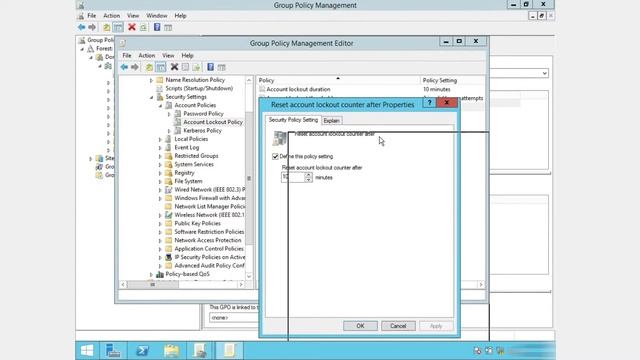Image resolution: width=640 pixels, height=360 pixels.
Task: Open Server Manager from the taskbar
Action: pos(113,351)
